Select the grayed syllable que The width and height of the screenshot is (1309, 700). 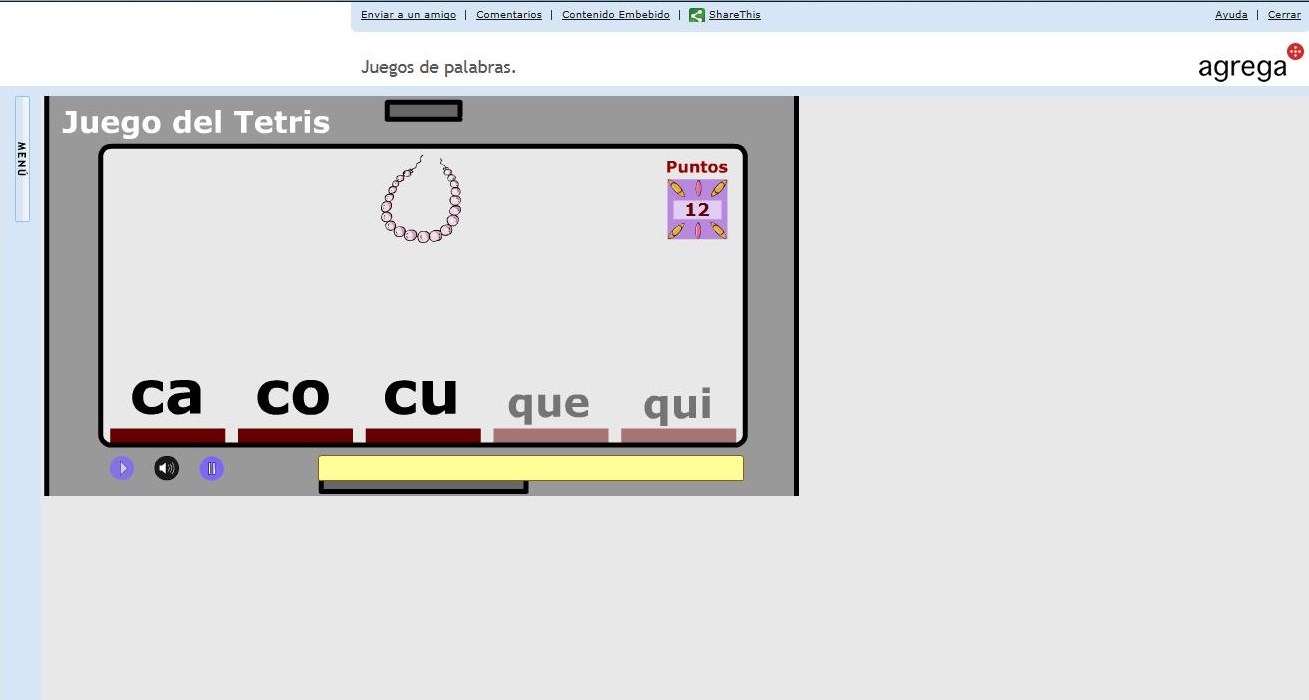click(548, 401)
